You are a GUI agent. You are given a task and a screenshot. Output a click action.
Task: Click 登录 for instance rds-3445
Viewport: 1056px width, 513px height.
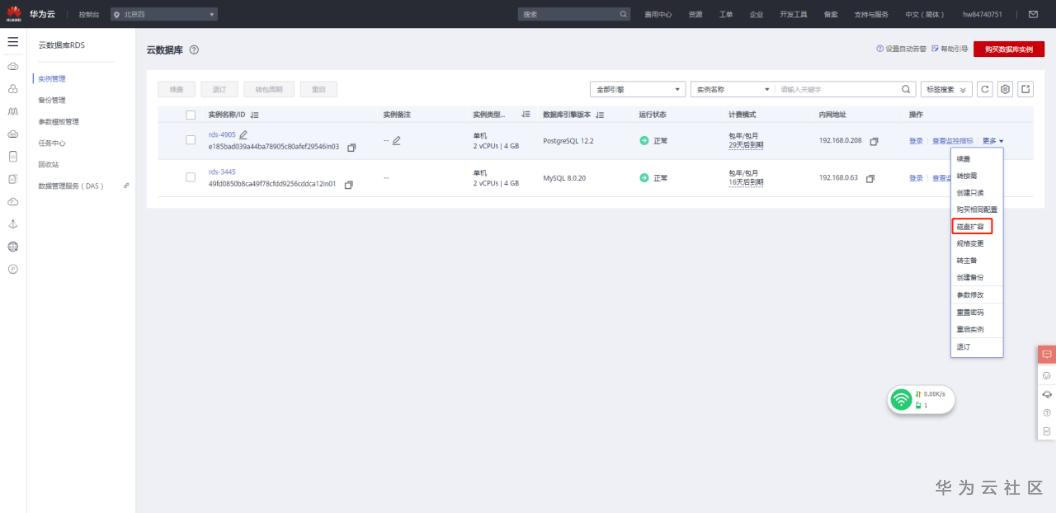[916, 178]
